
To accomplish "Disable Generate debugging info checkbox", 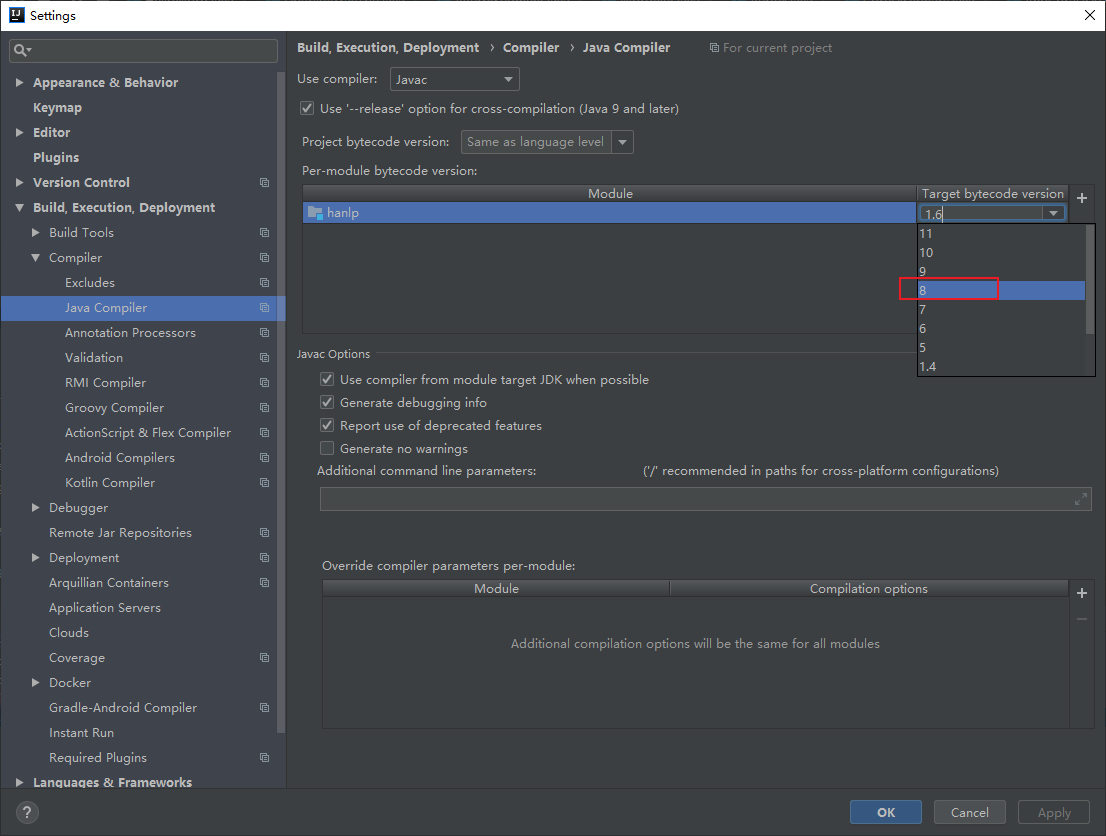I will [327, 402].
